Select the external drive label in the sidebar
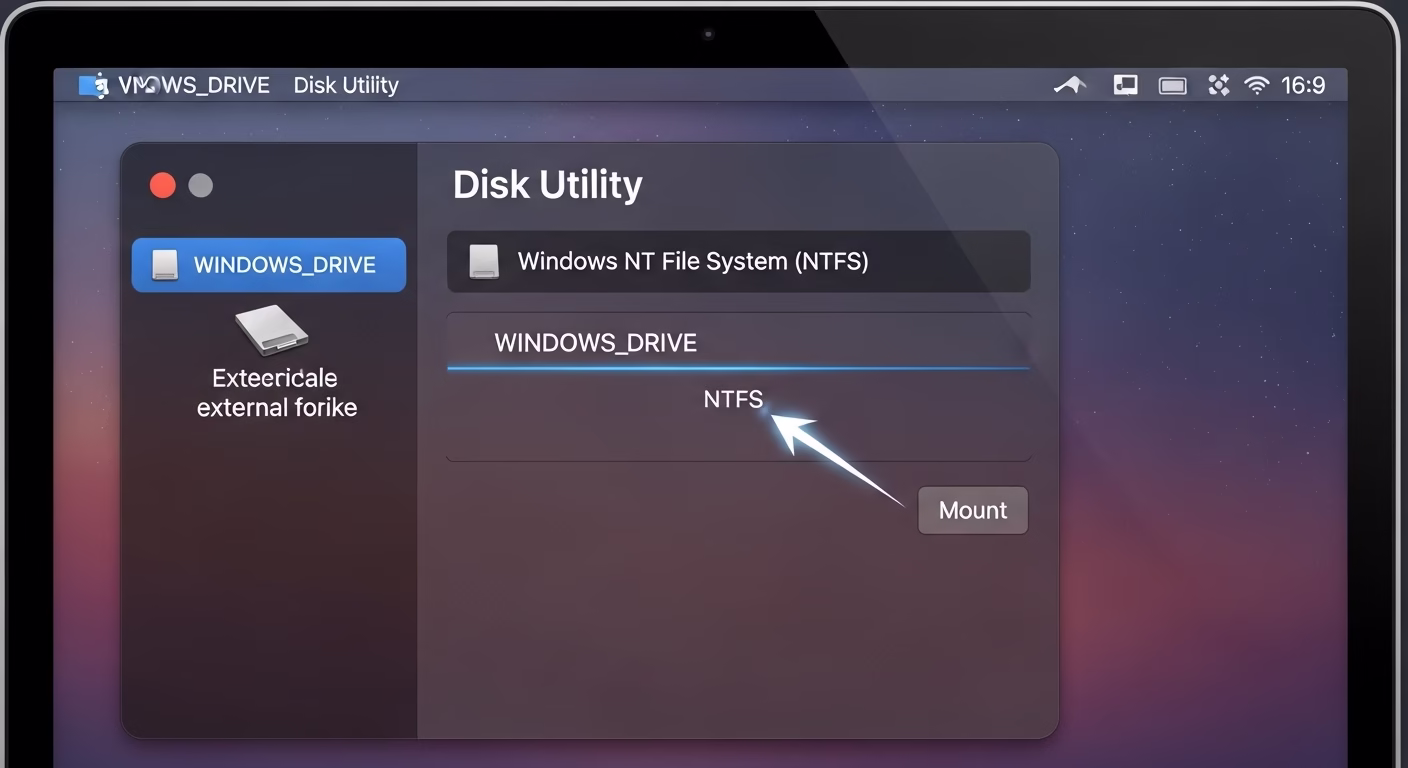Viewport: 1408px width, 768px height. 276,393
